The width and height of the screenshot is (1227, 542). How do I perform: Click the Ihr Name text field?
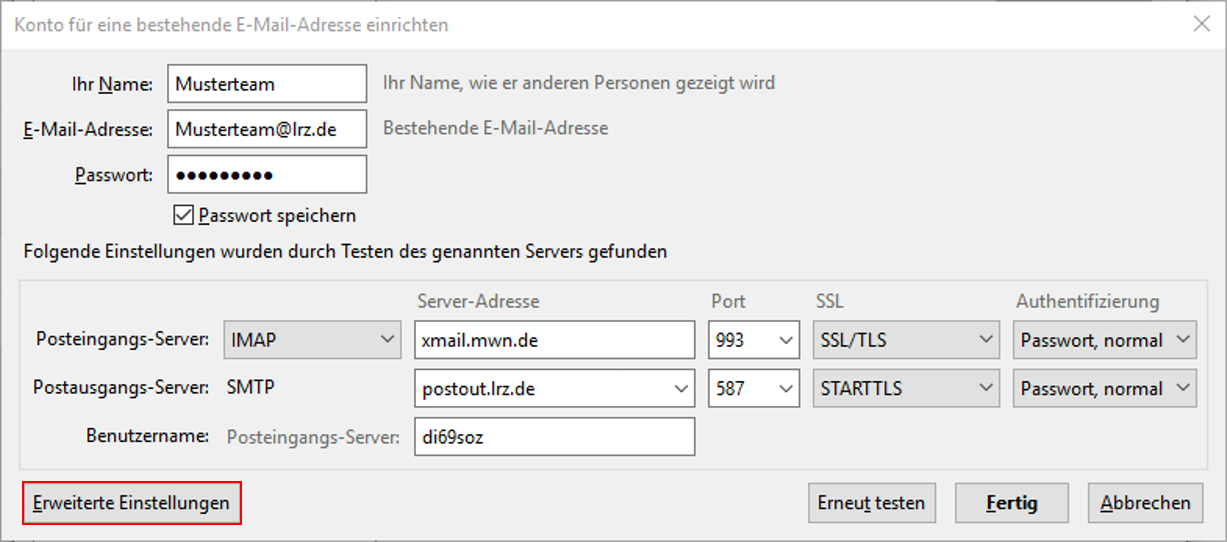(x=267, y=84)
